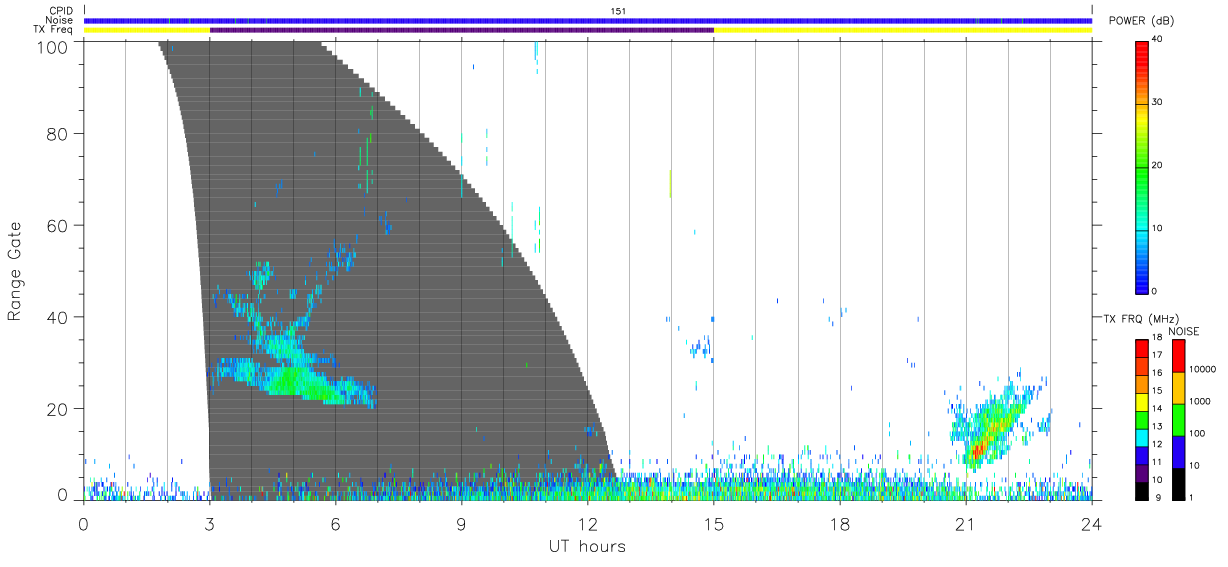Click x-axis tick label 24

[x=1092, y=522]
